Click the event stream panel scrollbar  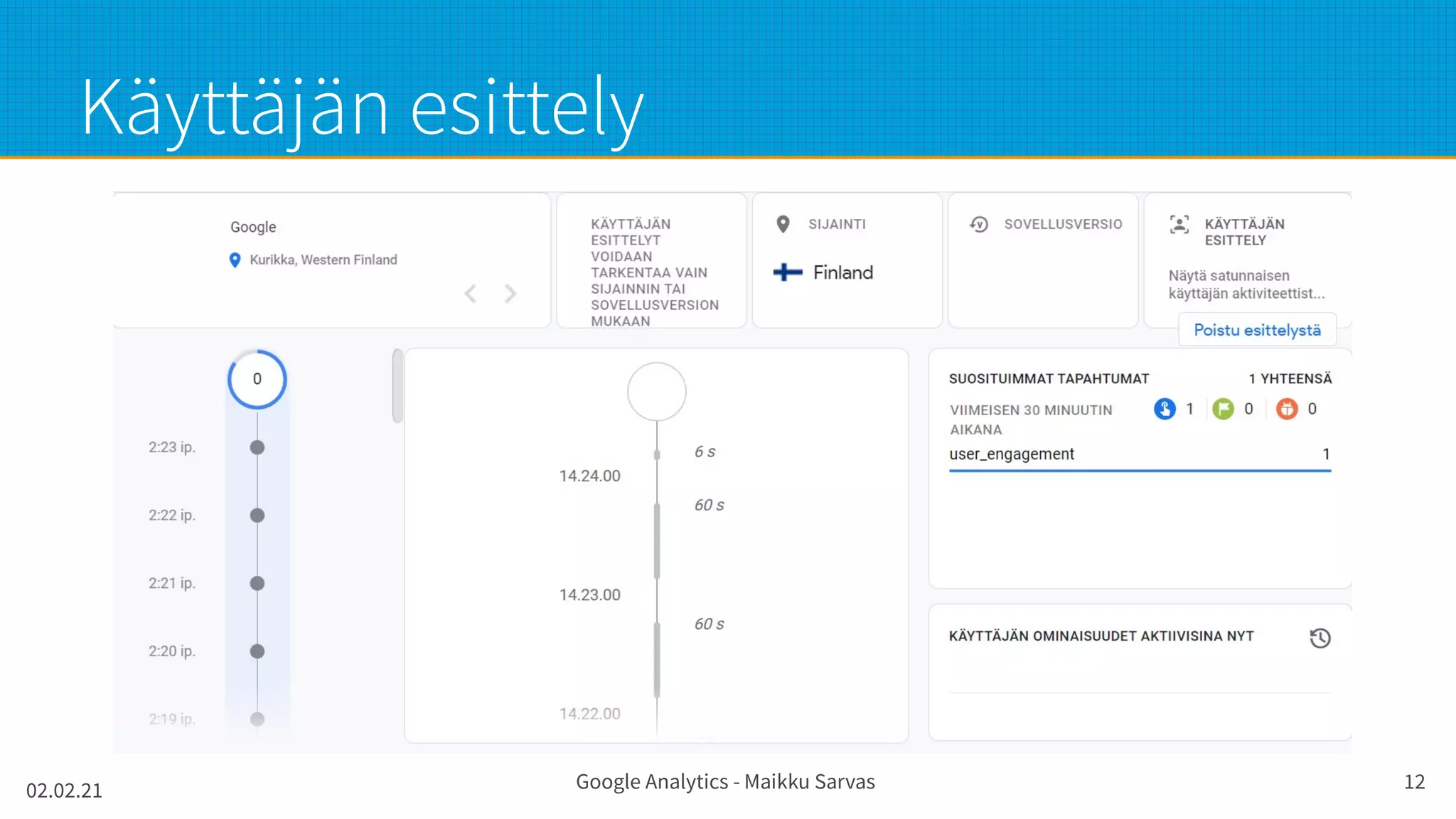point(397,386)
